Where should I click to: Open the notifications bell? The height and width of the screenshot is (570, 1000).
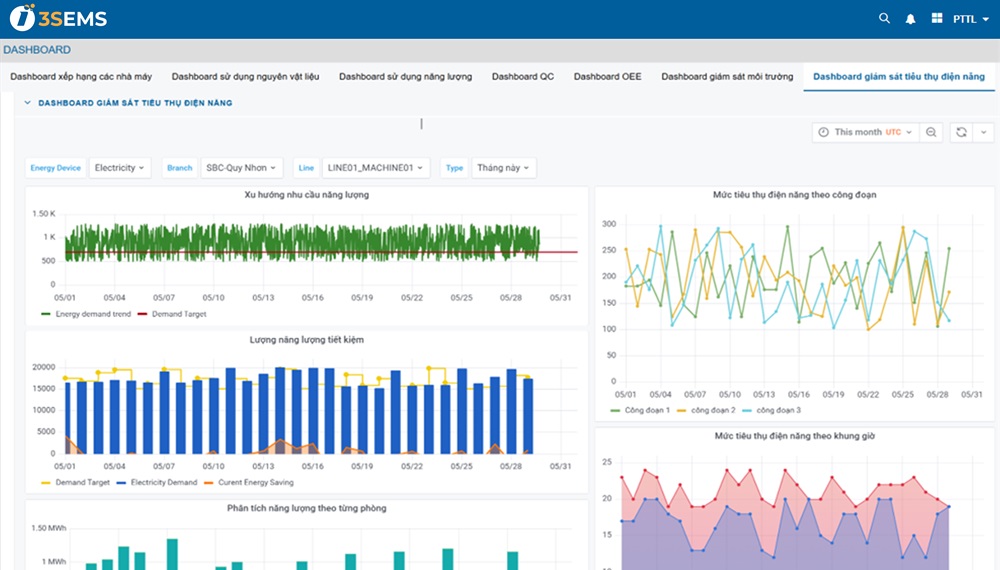[x=910, y=19]
